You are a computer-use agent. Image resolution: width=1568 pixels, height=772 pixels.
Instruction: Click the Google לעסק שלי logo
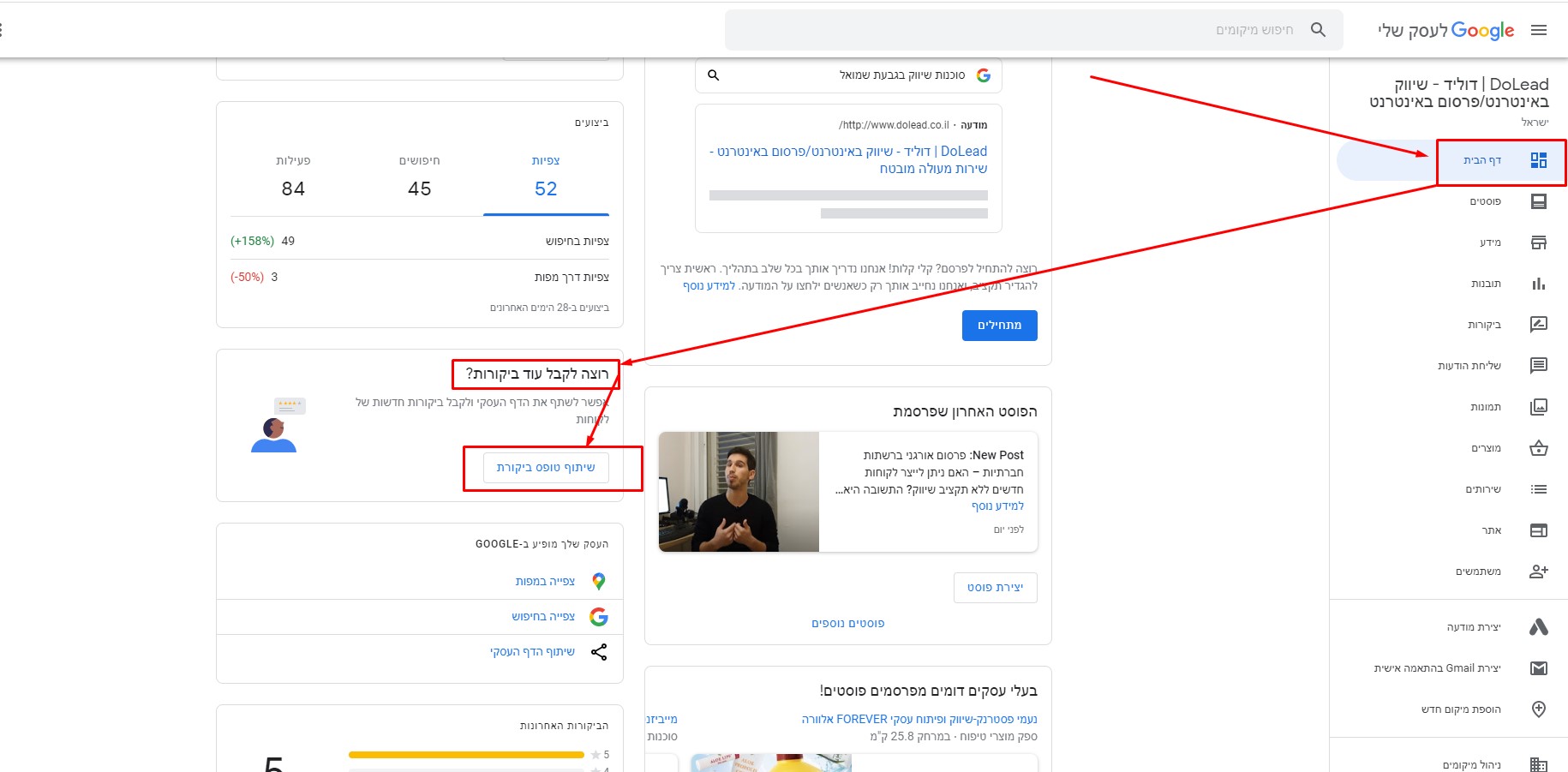[x=1446, y=30]
